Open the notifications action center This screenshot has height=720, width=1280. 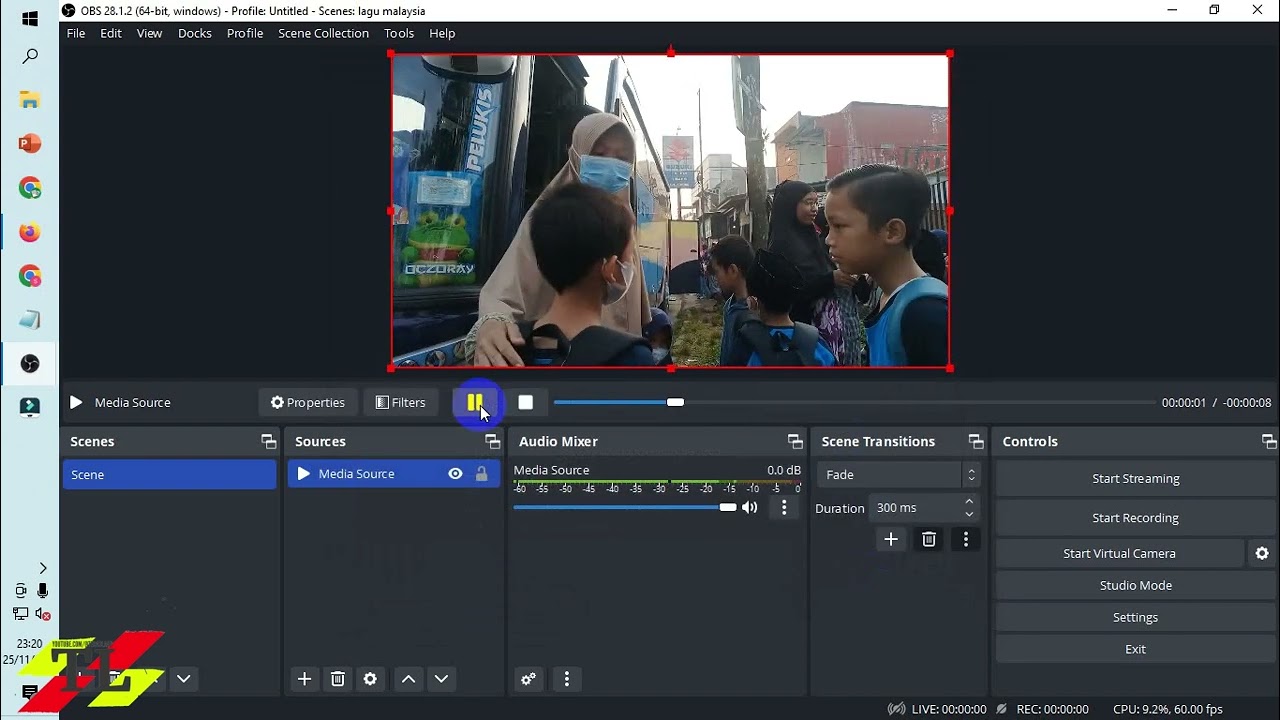[x=30, y=692]
